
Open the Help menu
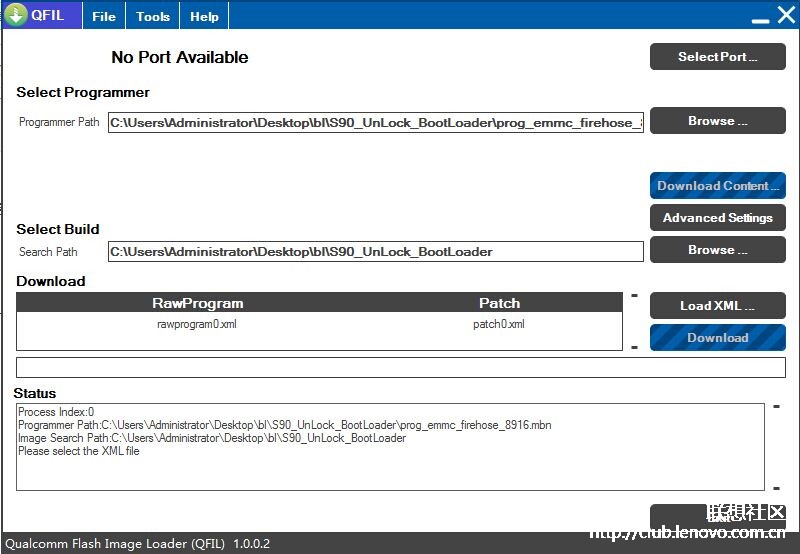pos(204,16)
